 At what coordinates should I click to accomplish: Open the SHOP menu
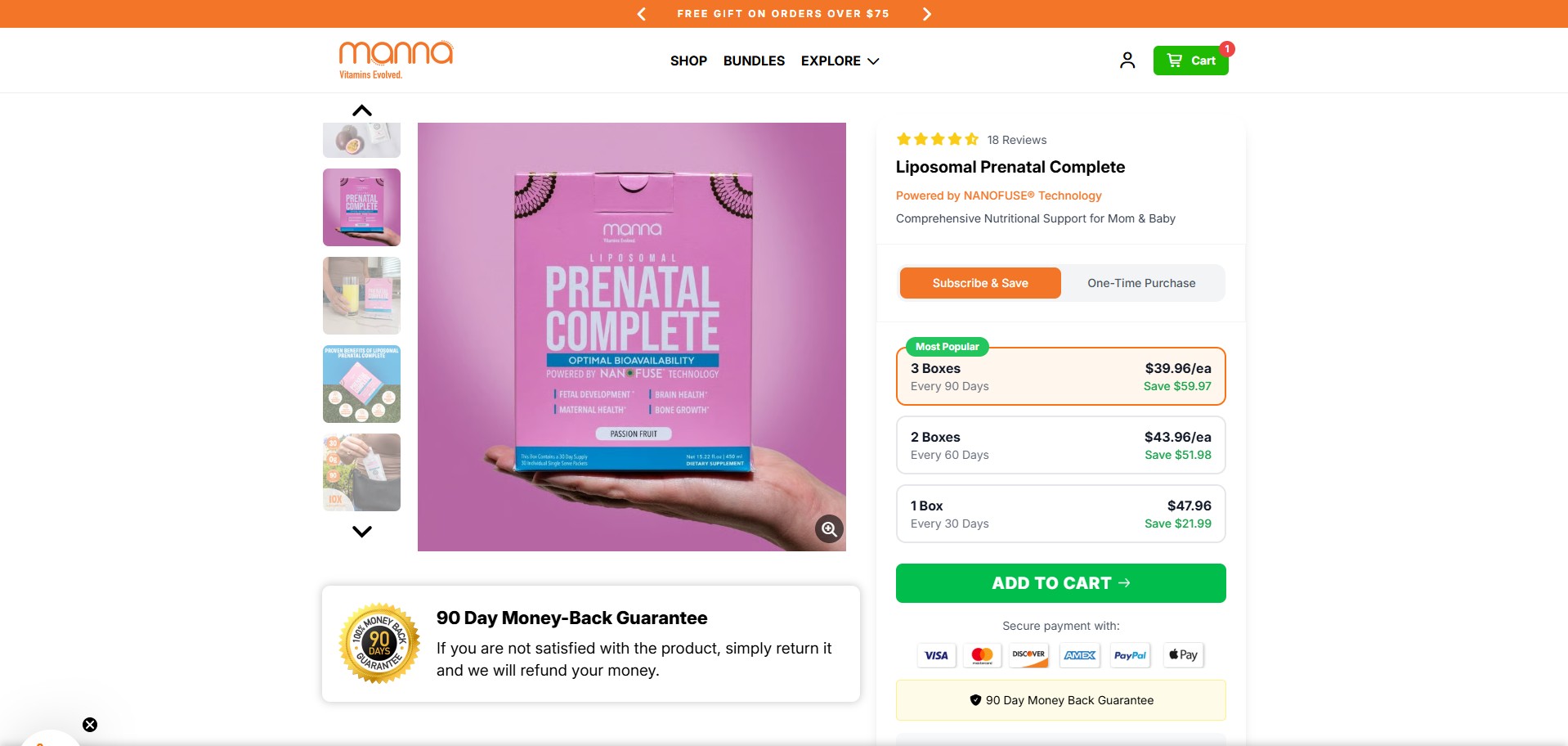pos(688,61)
